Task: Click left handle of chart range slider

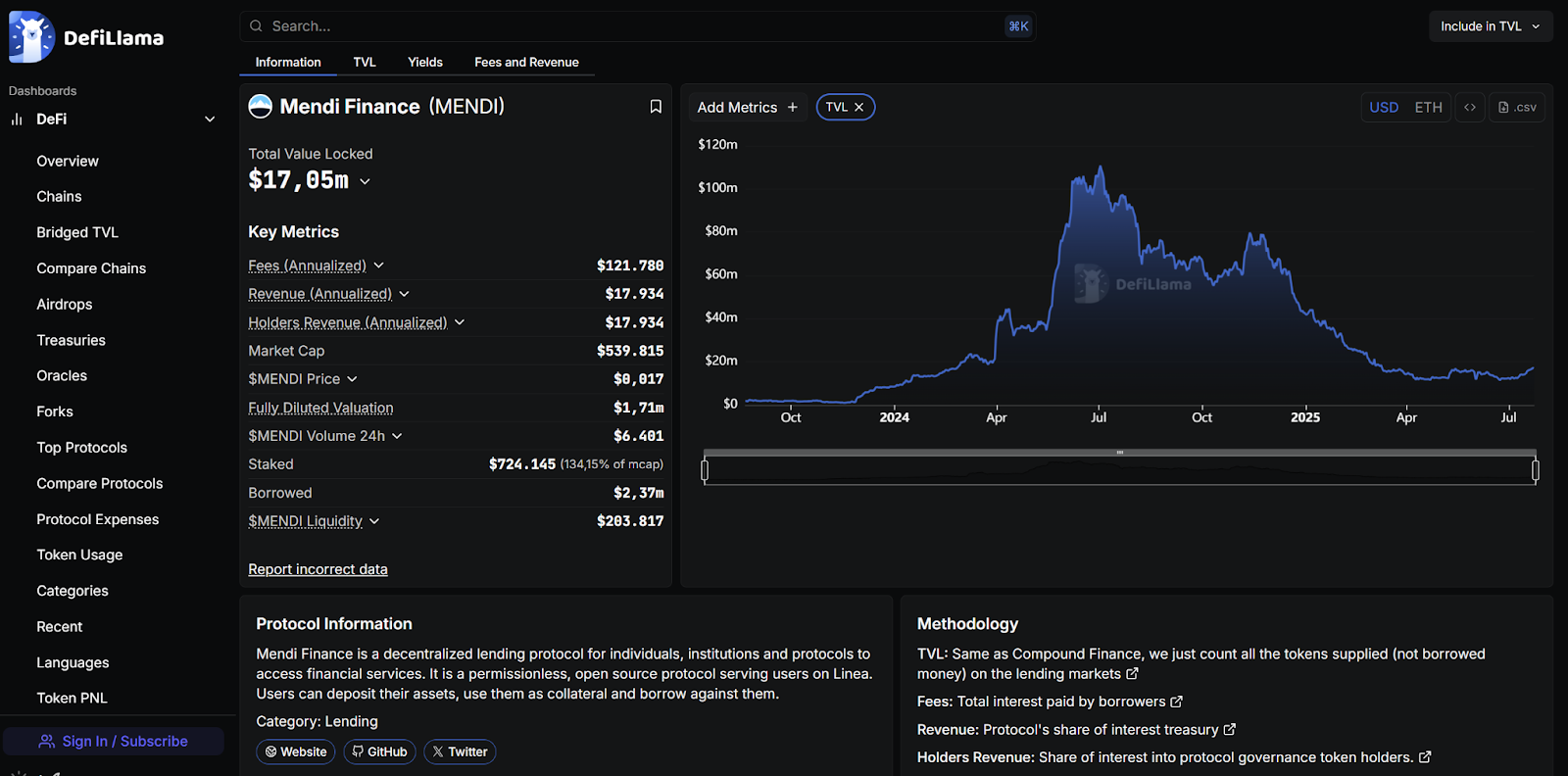Action: [705, 471]
